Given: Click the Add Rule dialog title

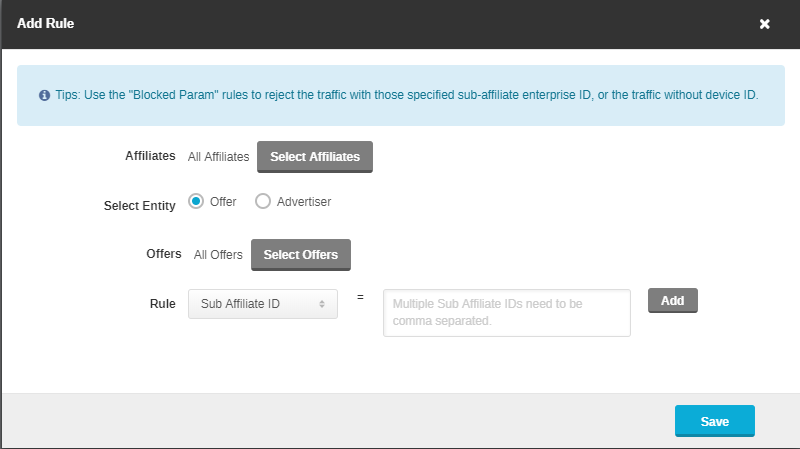Looking at the screenshot, I should click(46, 23).
